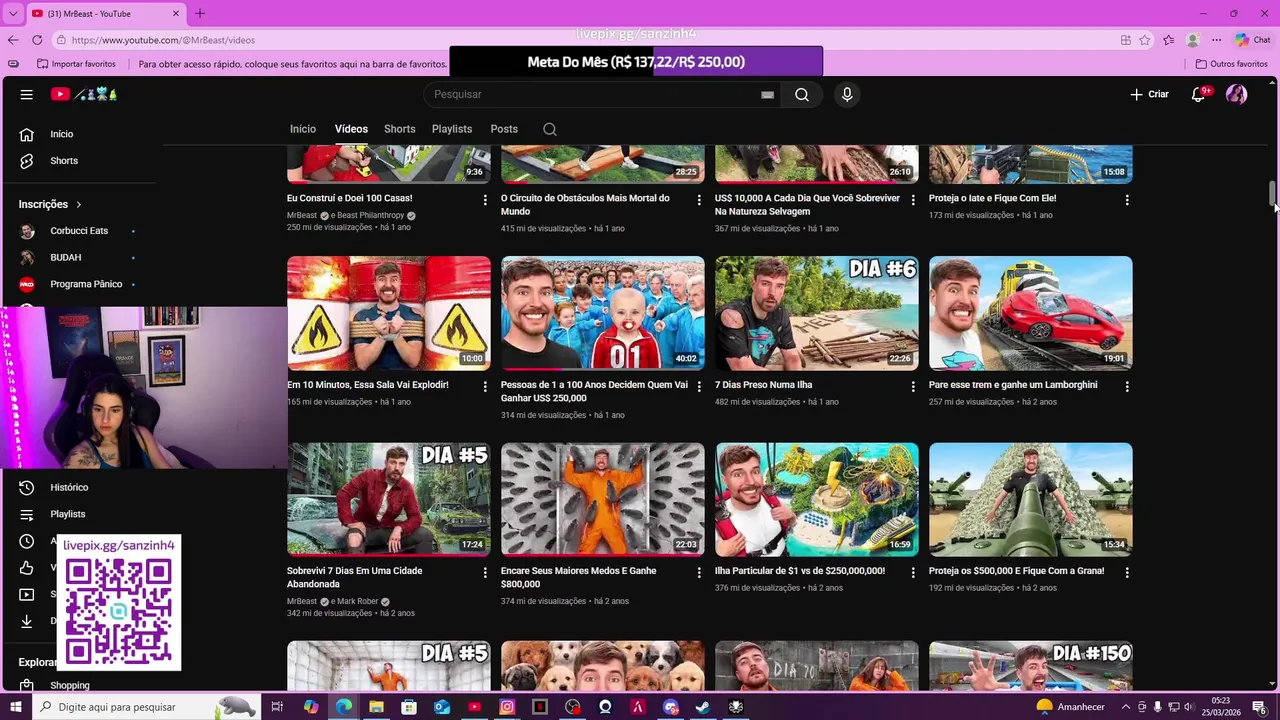Open Windows Start menu

pos(16,707)
